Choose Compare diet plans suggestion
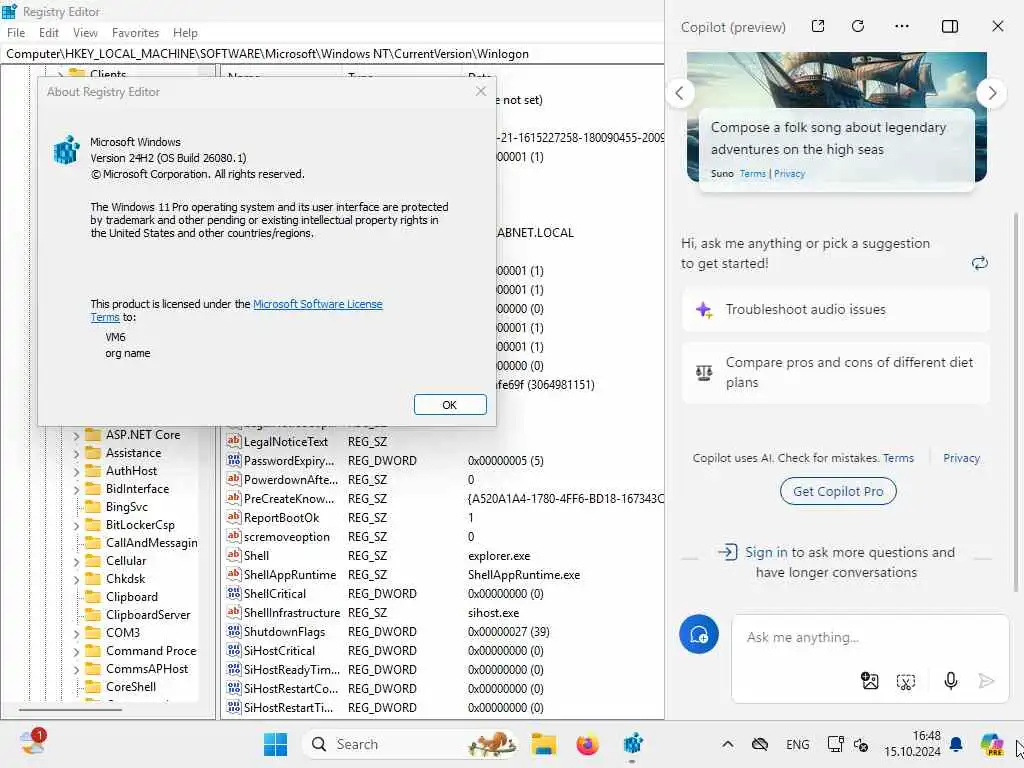Image resolution: width=1024 pixels, height=768 pixels. [x=835, y=372]
